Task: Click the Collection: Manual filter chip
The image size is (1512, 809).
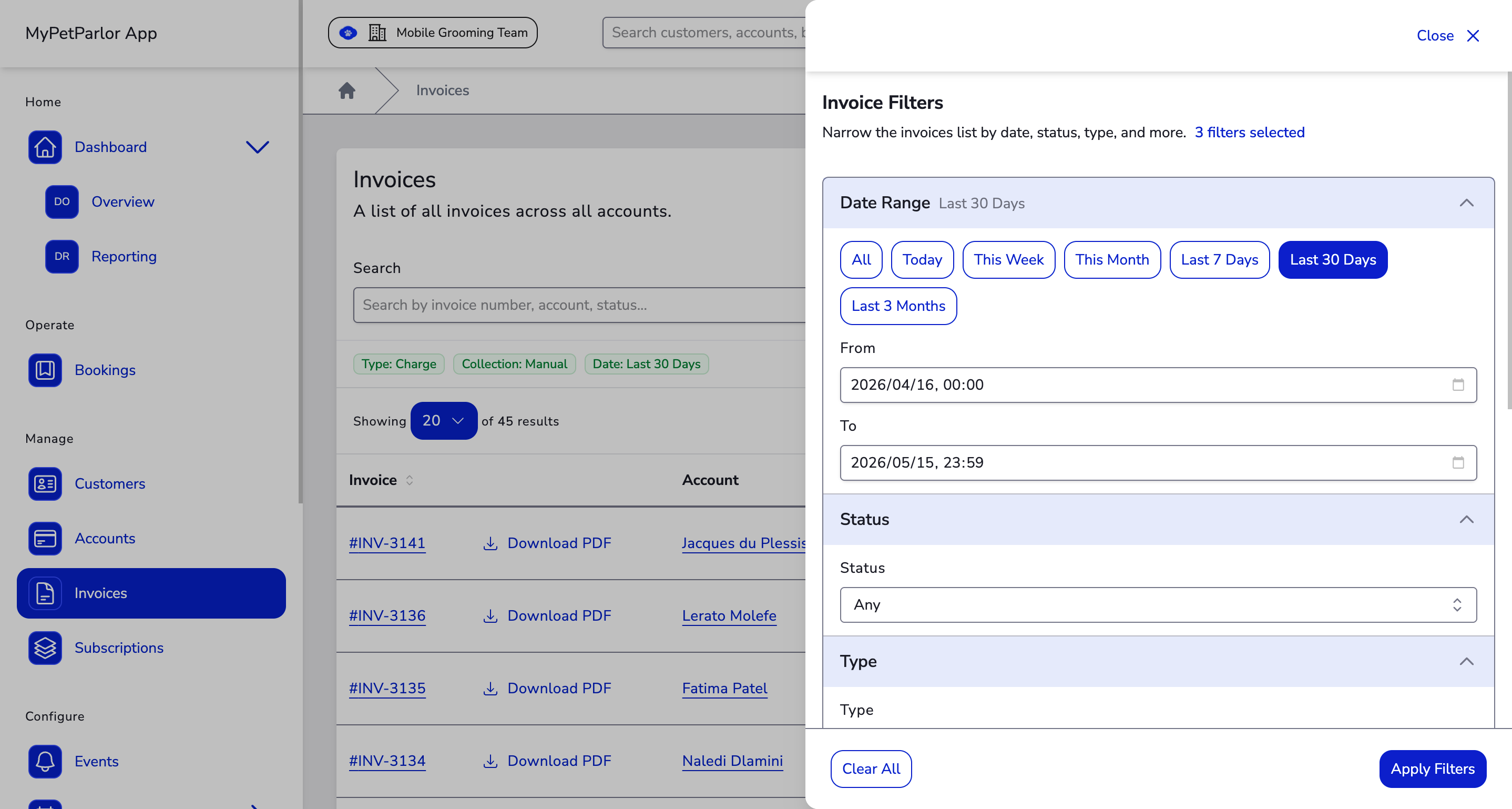Action: pyautogui.click(x=514, y=364)
